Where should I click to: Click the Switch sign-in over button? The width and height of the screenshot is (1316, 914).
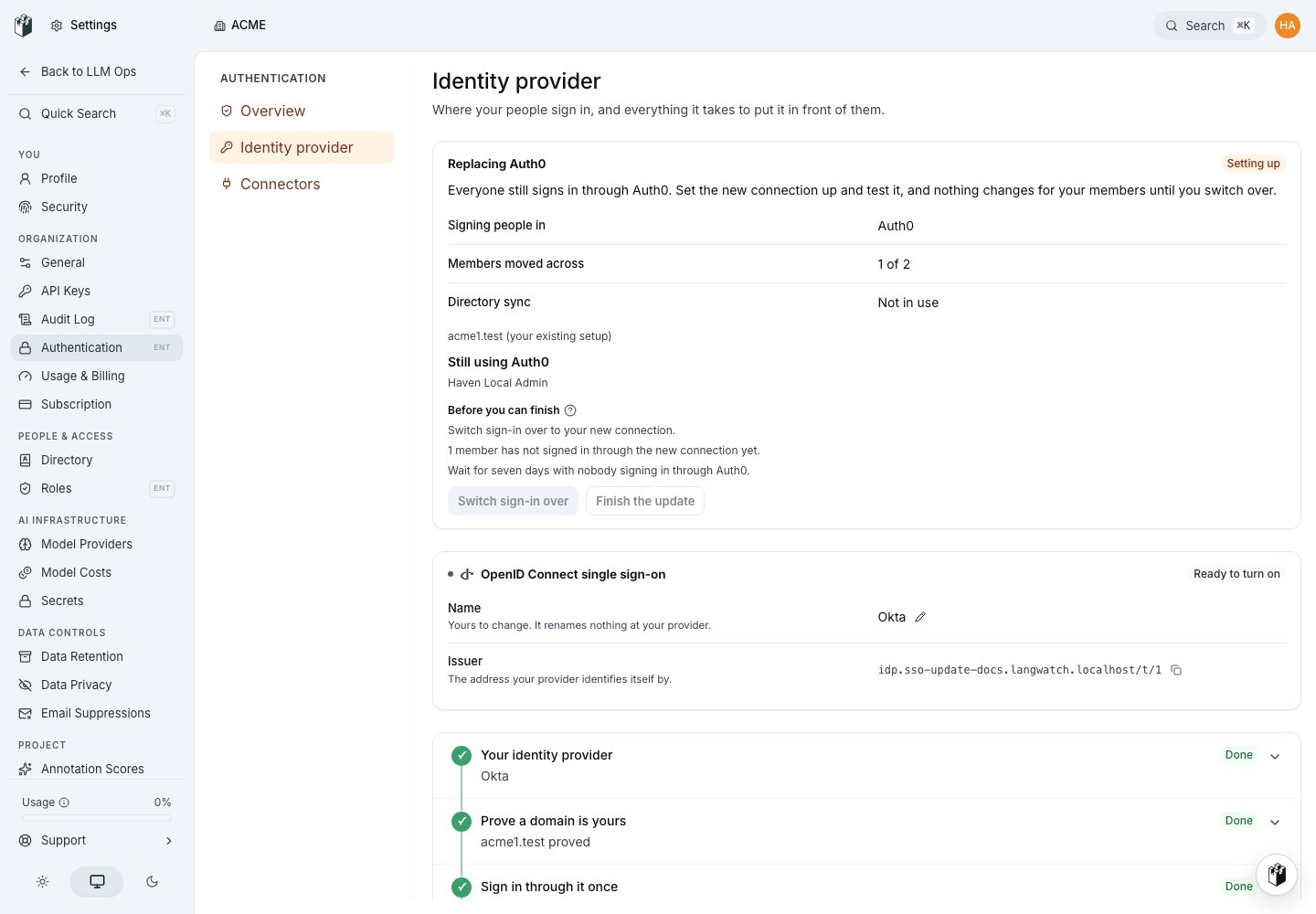click(x=513, y=501)
